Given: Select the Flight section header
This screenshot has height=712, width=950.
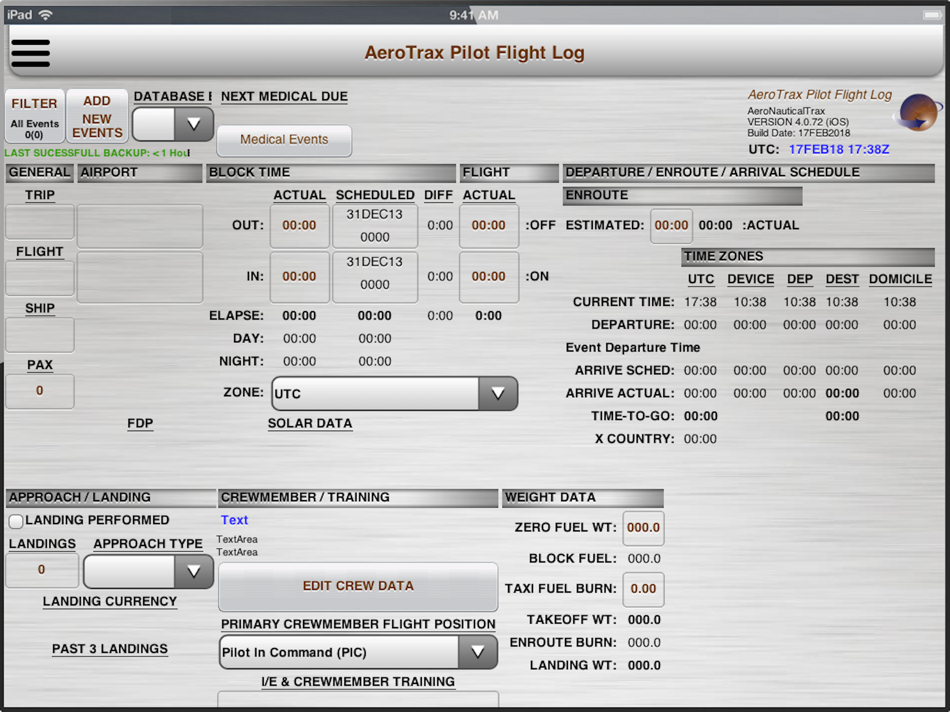Looking at the screenshot, I should point(509,173).
